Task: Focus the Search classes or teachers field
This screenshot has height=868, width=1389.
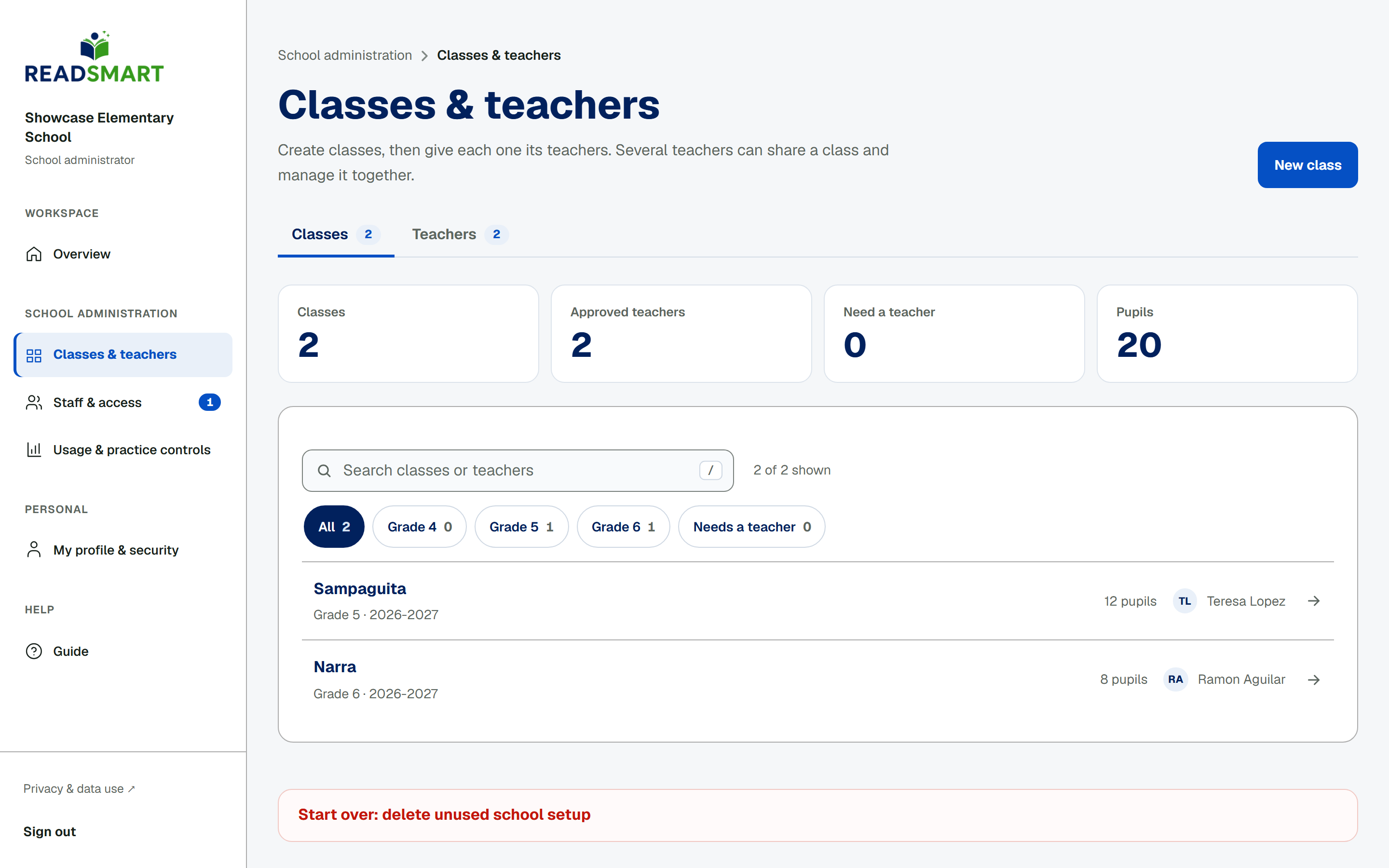Action: (x=517, y=470)
